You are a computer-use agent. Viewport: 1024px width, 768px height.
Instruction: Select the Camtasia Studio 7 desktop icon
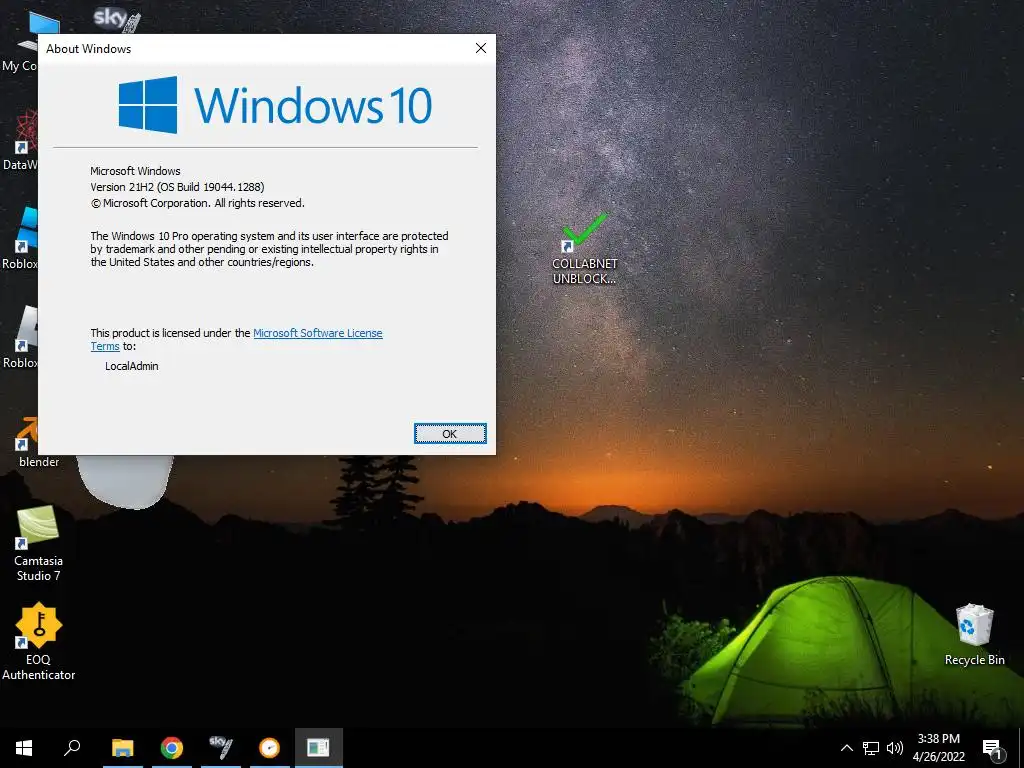click(x=39, y=543)
